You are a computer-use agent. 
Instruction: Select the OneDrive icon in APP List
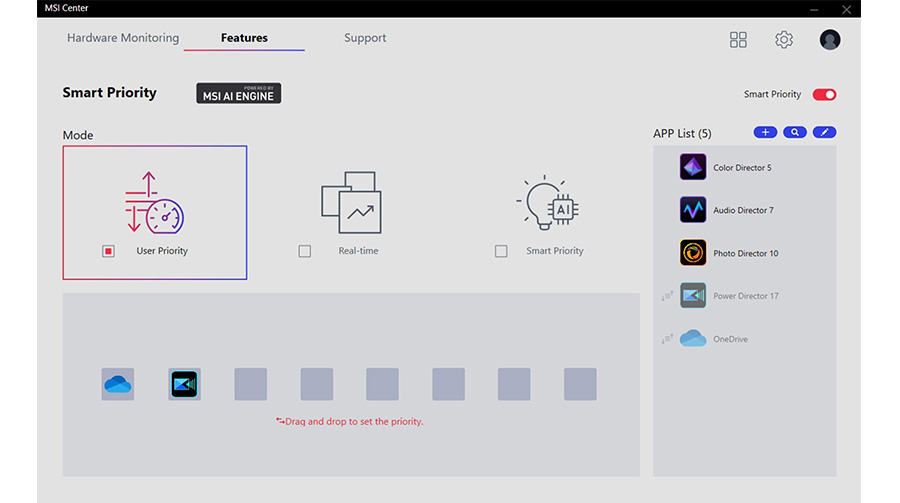tap(693, 338)
